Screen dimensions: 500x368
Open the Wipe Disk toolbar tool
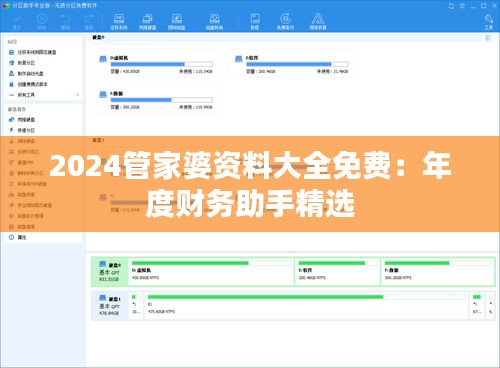click(x=176, y=21)
